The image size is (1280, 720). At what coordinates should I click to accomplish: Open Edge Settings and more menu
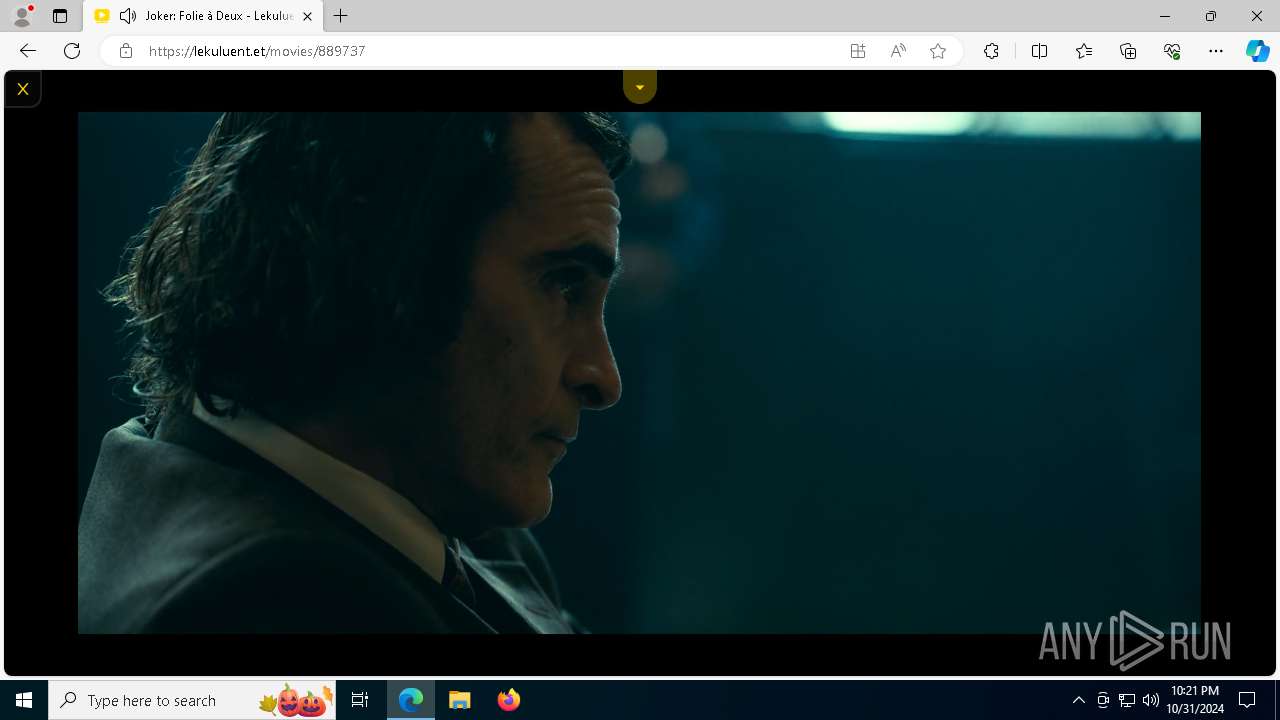point(1216,51)
